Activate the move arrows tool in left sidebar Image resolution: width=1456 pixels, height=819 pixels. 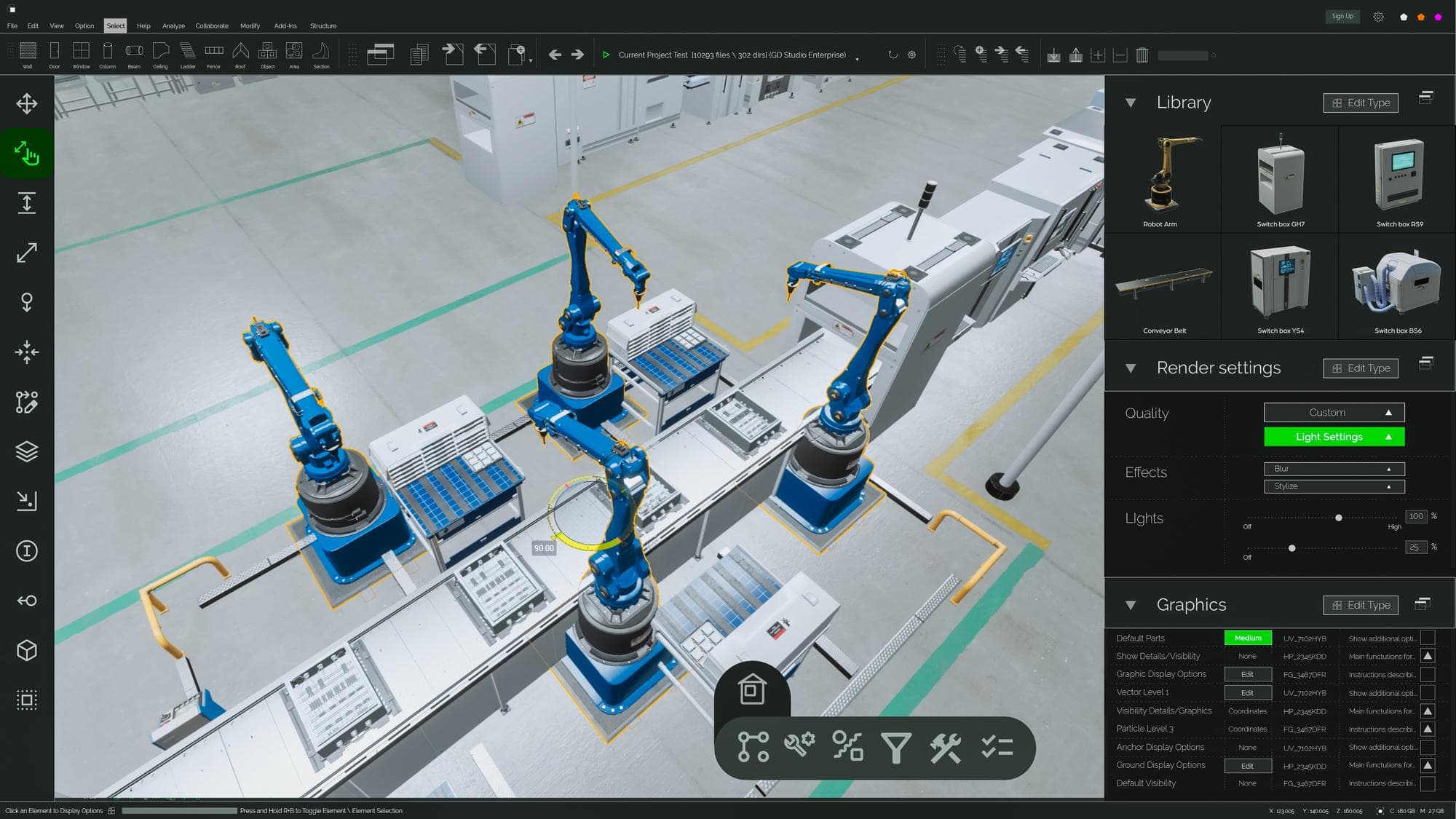27,103
